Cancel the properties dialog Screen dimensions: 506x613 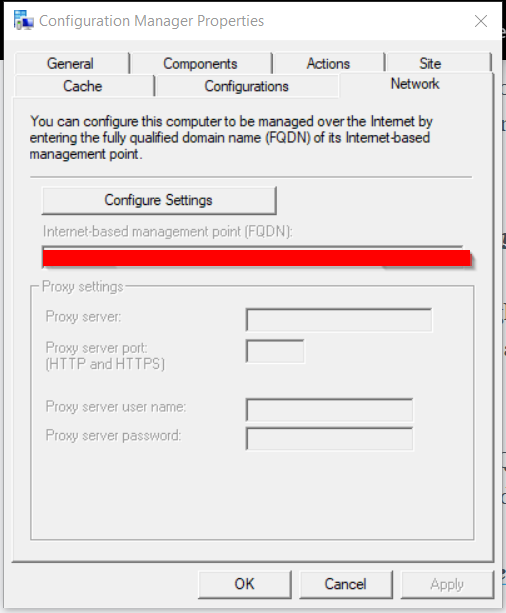click(346, 584)
